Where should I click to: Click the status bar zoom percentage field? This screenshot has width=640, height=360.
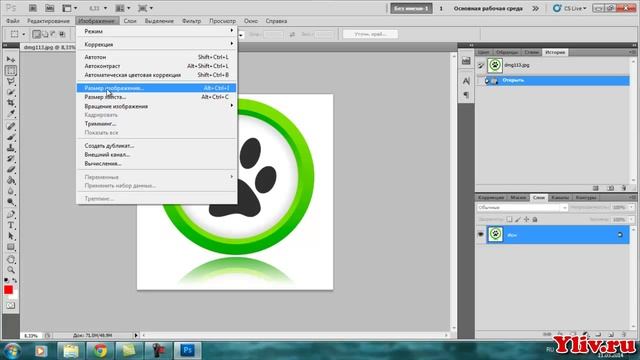pyautogui.click(x=31, y=336)
